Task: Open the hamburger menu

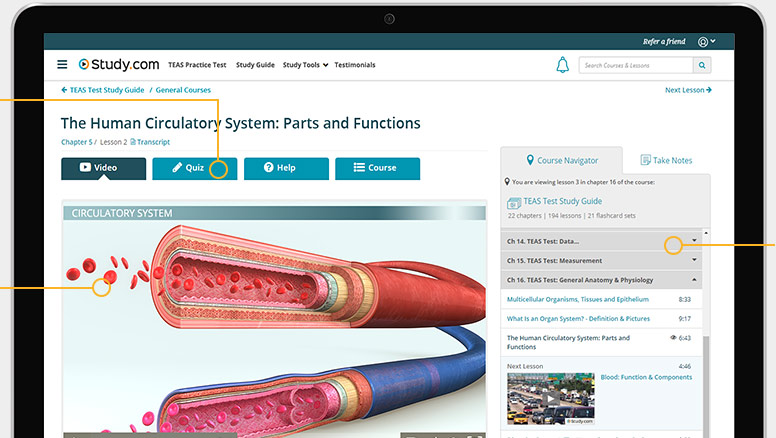Action: tap(62, 65)
